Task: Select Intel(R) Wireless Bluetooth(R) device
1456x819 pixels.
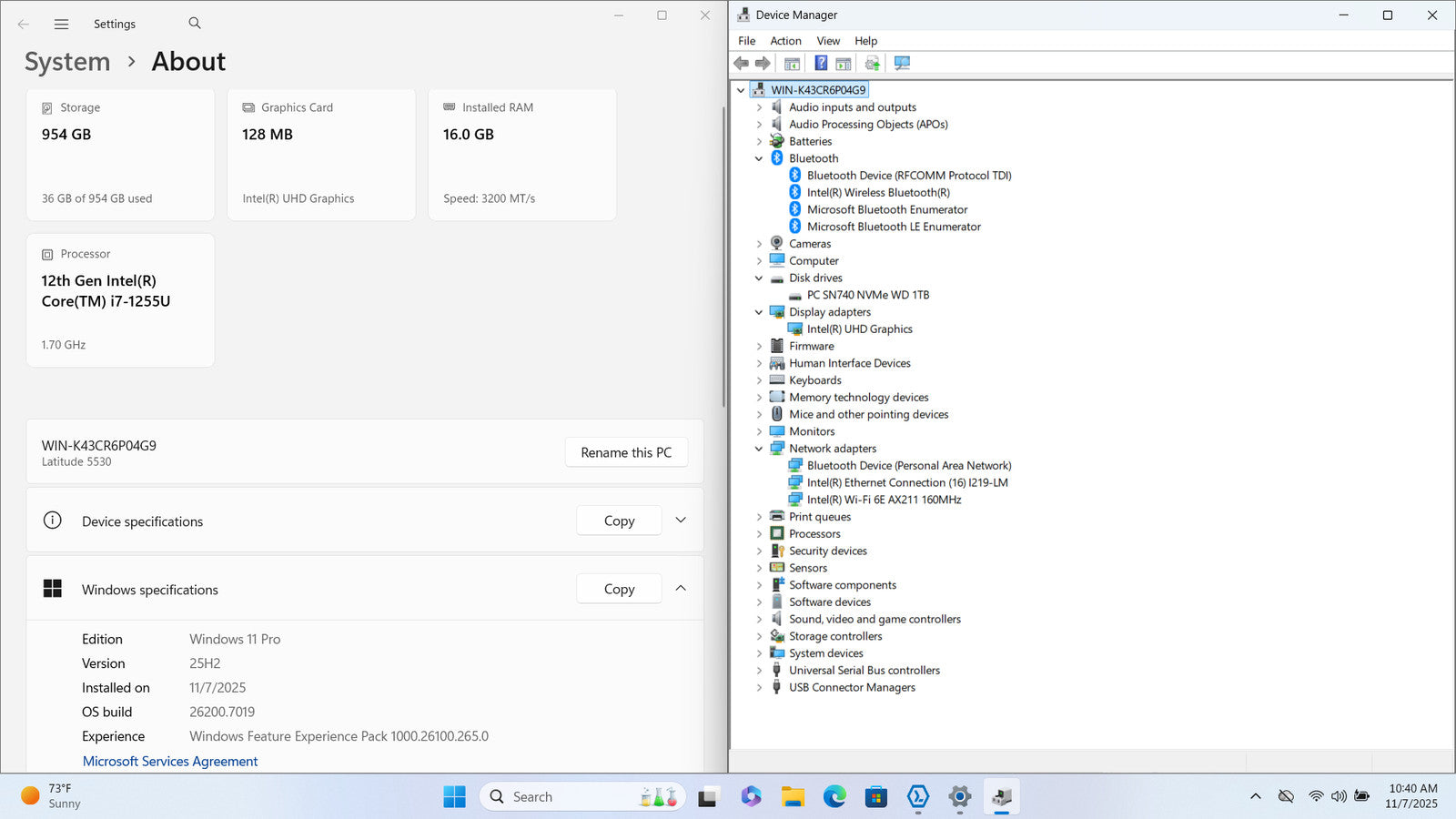Action: coord(877,193)
